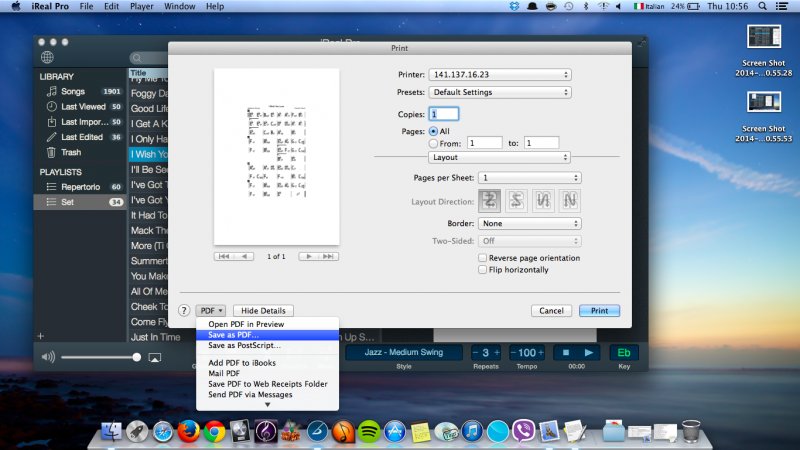This screenshot has width=800, height=450.
Task: Click the volume slider track
Action: pyautogui.click(x=98, y=357)
